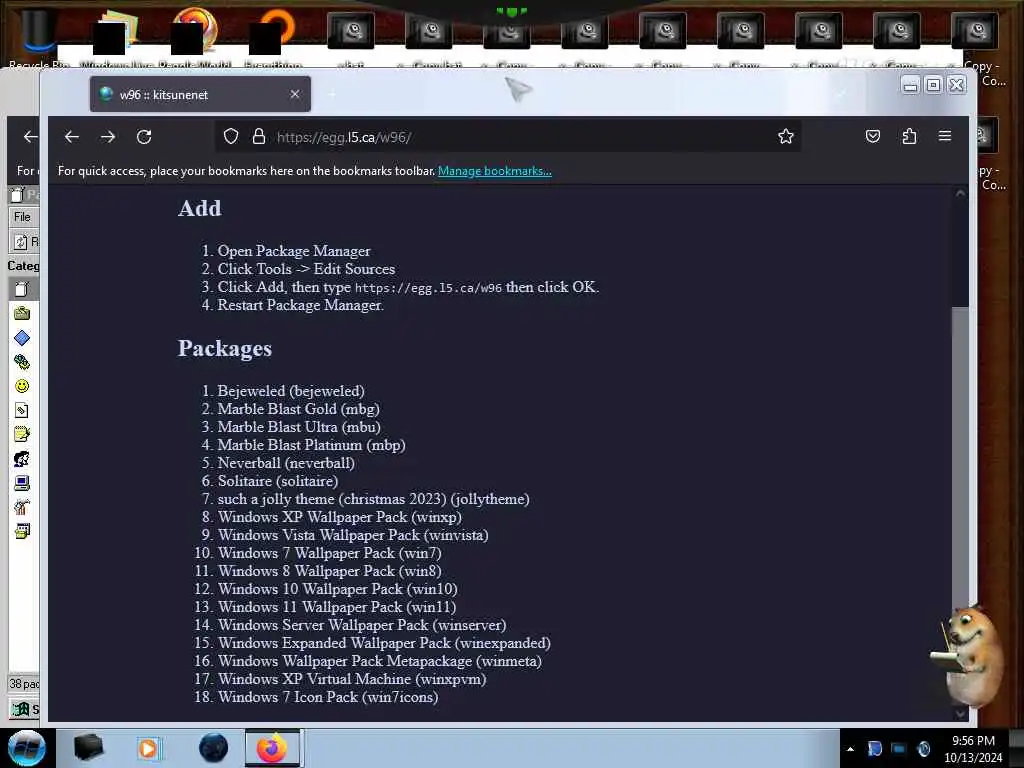Click the hamster assistant character
The image size is (1024, 768).
tap(968, 657)
